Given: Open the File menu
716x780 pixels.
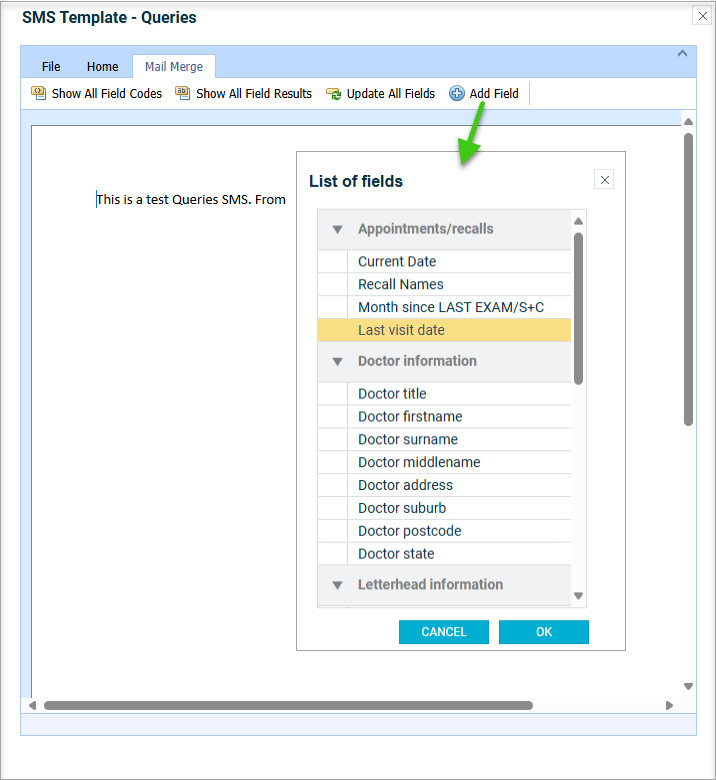Looking at the screenshot, I should pyautogui.click(x=51, y=67).
